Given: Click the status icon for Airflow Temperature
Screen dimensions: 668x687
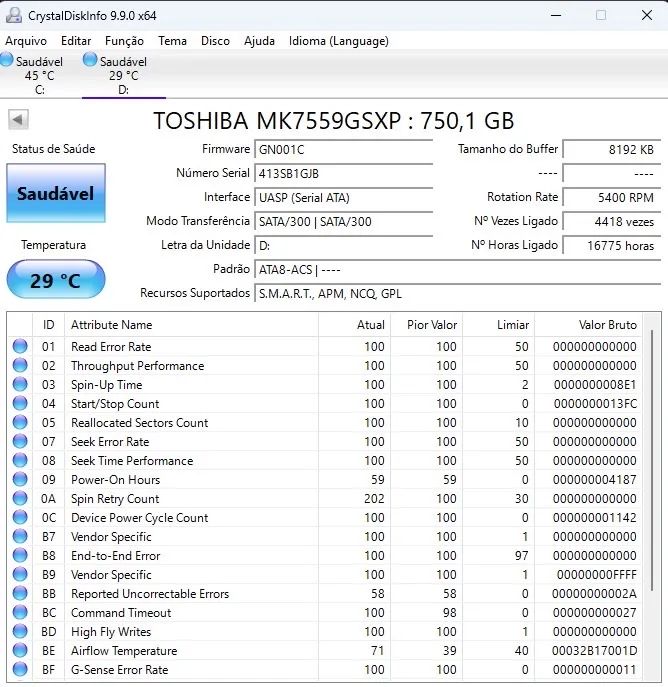Looking at the screenshot, I should [20, 650].
